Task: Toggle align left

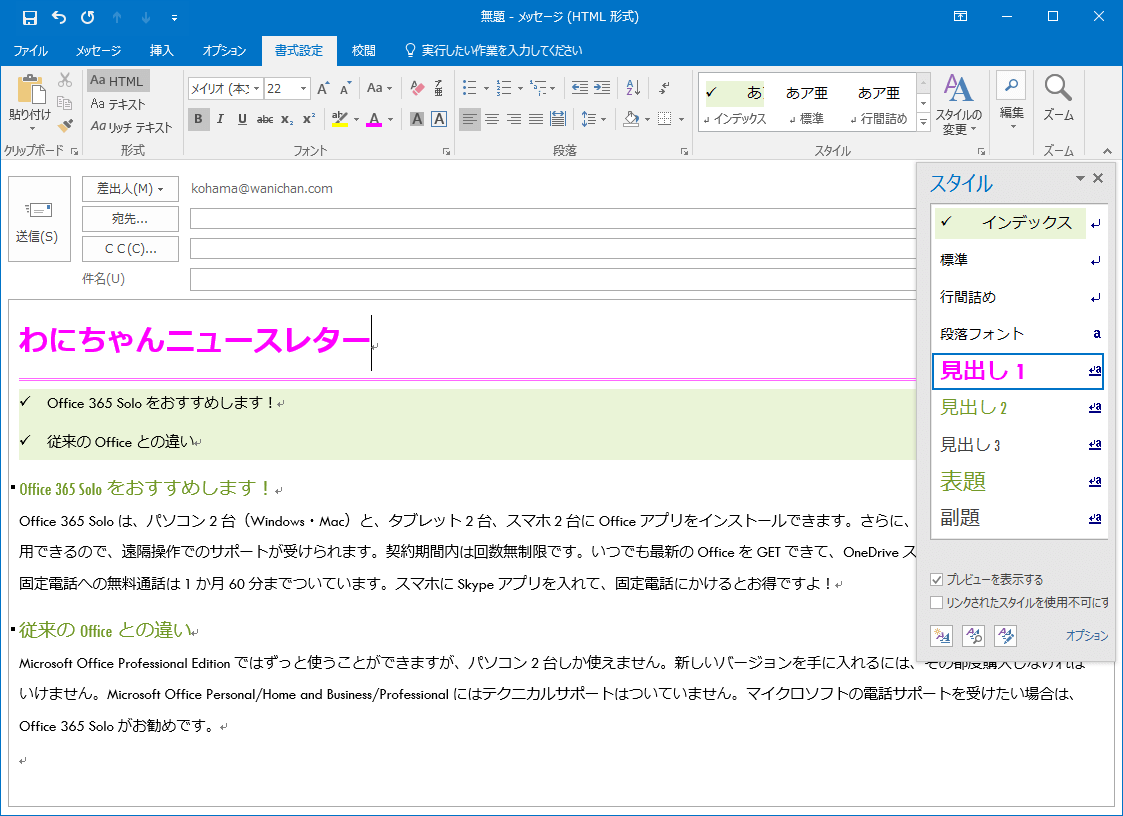Action: tap(469, 120)
